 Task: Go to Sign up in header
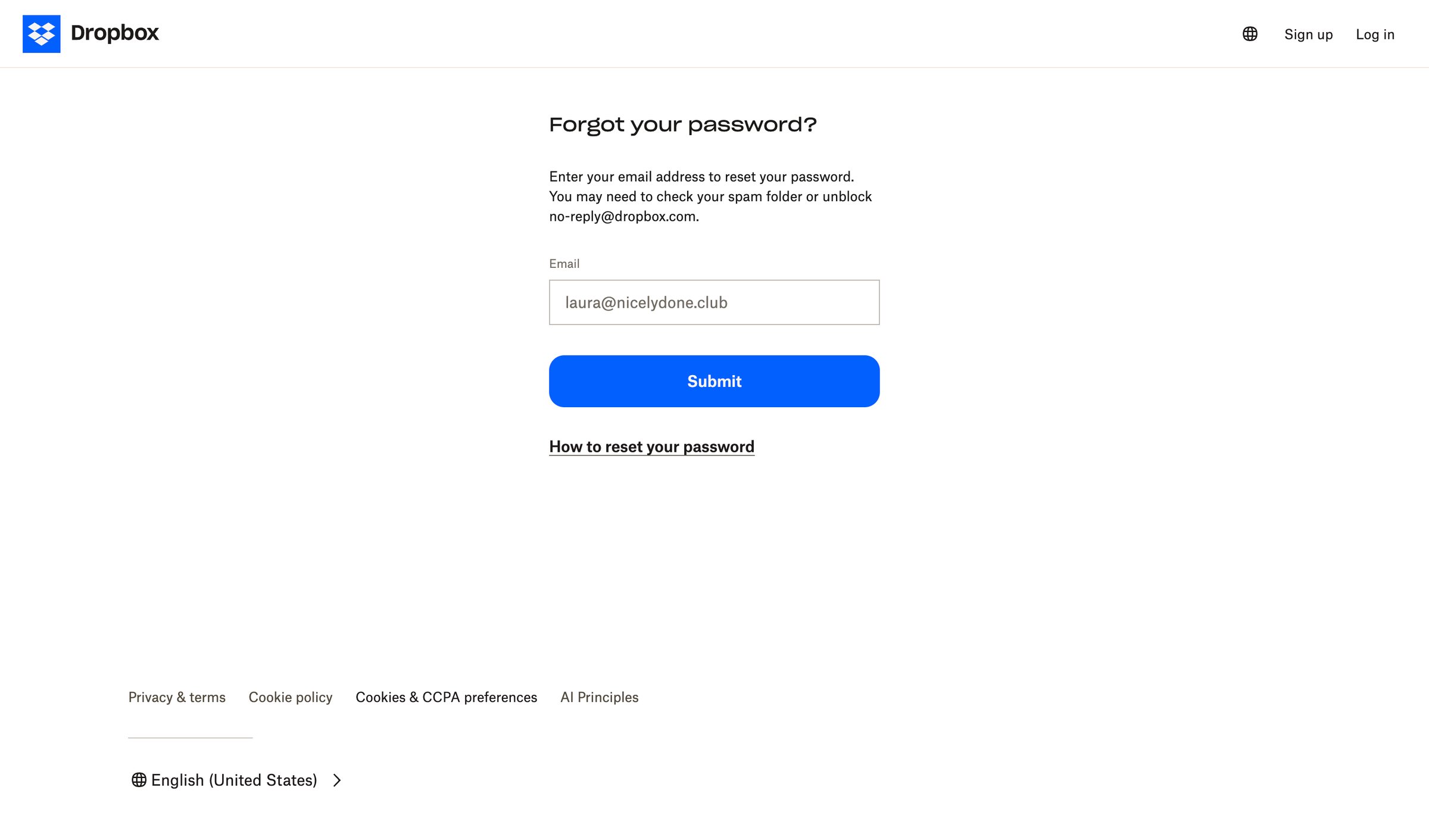[1308, 35]
